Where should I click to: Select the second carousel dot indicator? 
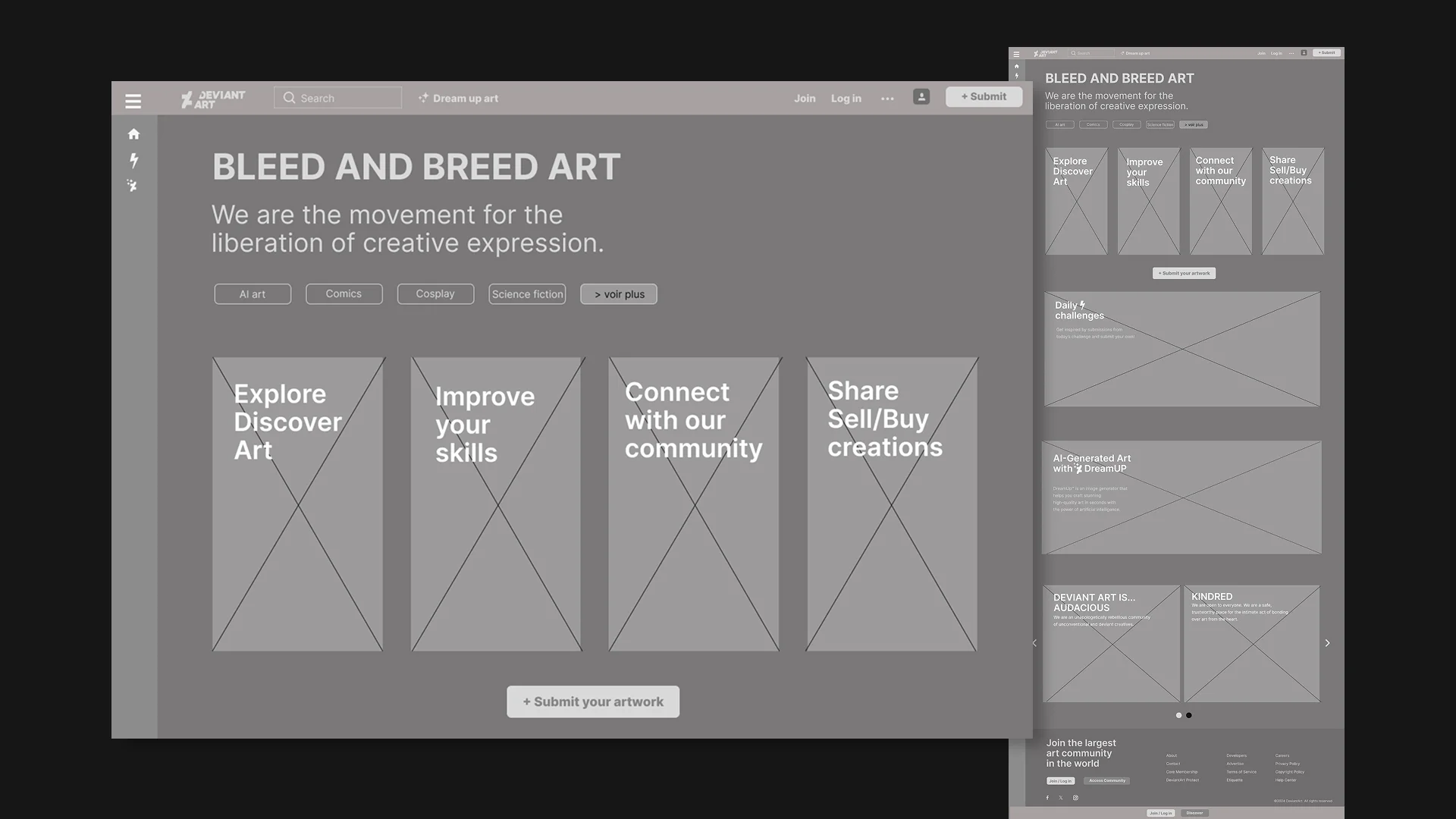1189,715
